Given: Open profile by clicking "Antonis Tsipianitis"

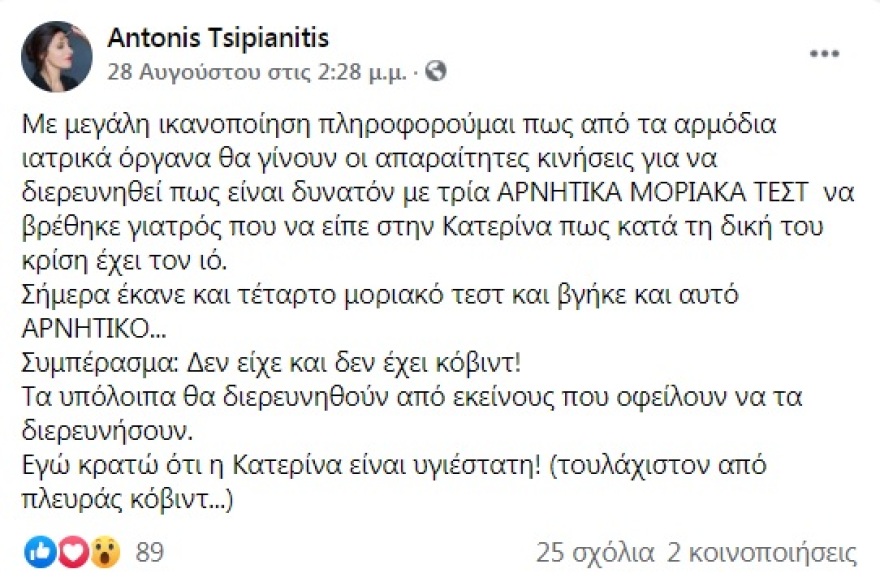Looking at the screenshot, I should [x=220, y=38].
